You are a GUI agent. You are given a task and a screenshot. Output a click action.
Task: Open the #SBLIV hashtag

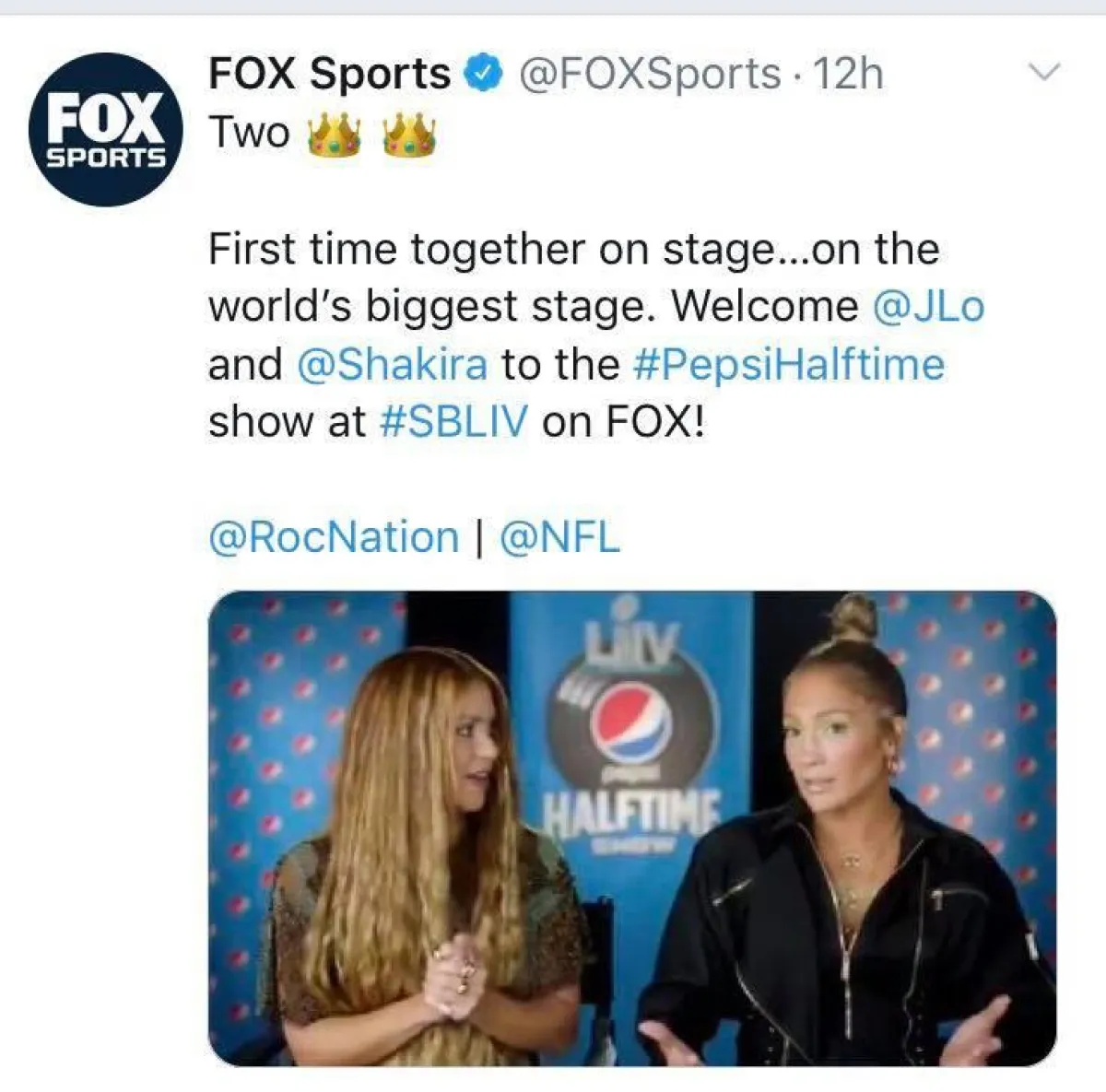tap(454, 423)
